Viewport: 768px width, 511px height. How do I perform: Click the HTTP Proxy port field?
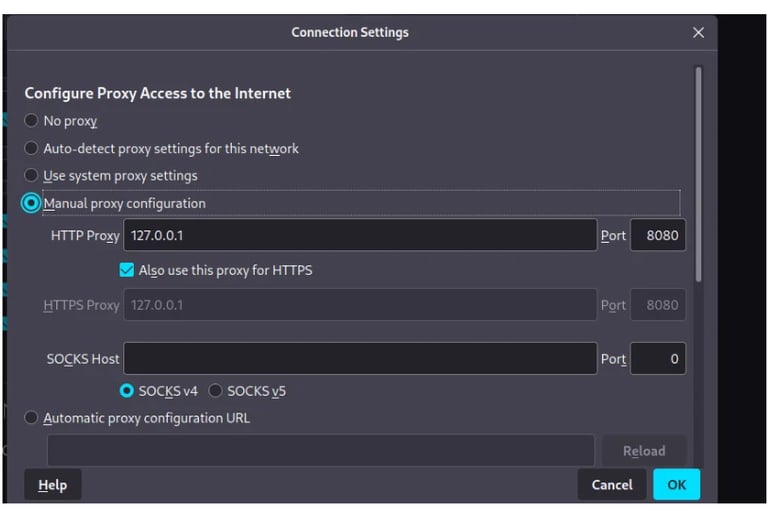click(658, 235)
